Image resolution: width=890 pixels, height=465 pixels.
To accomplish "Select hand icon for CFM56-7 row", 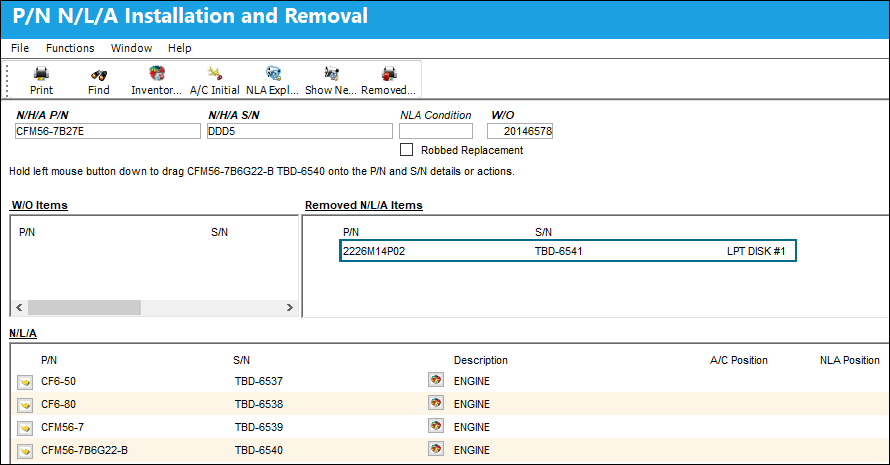I will tap(25, 428).
